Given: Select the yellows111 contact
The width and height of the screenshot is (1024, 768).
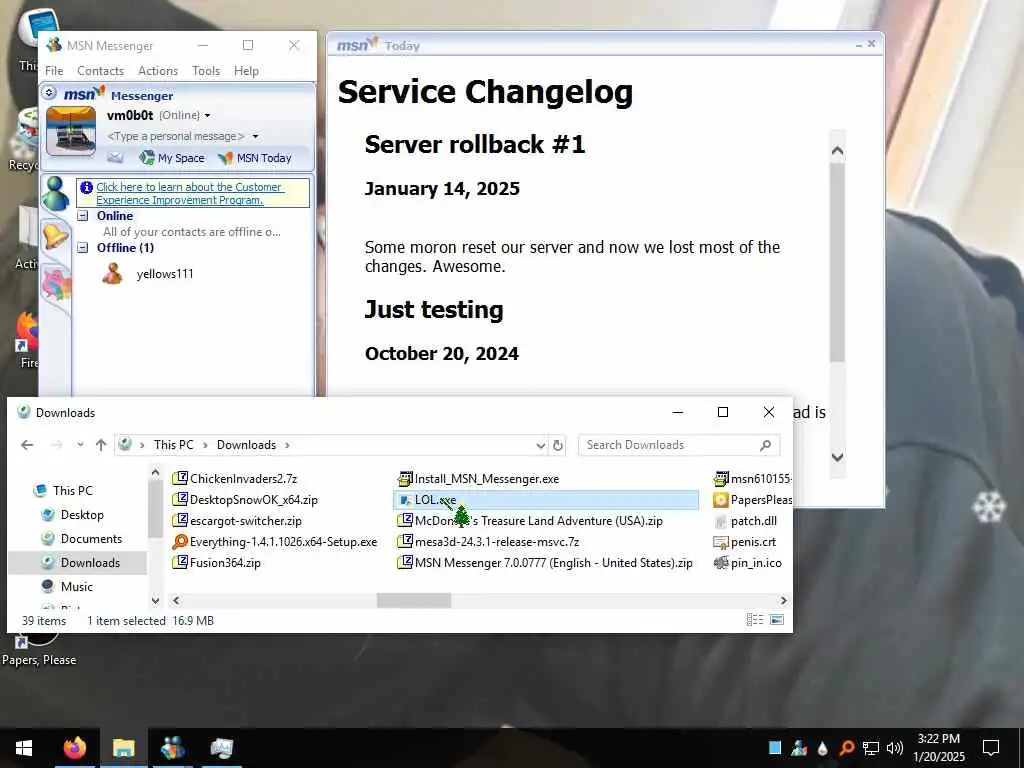Looking at the screenshot, I should click(165, 274).
